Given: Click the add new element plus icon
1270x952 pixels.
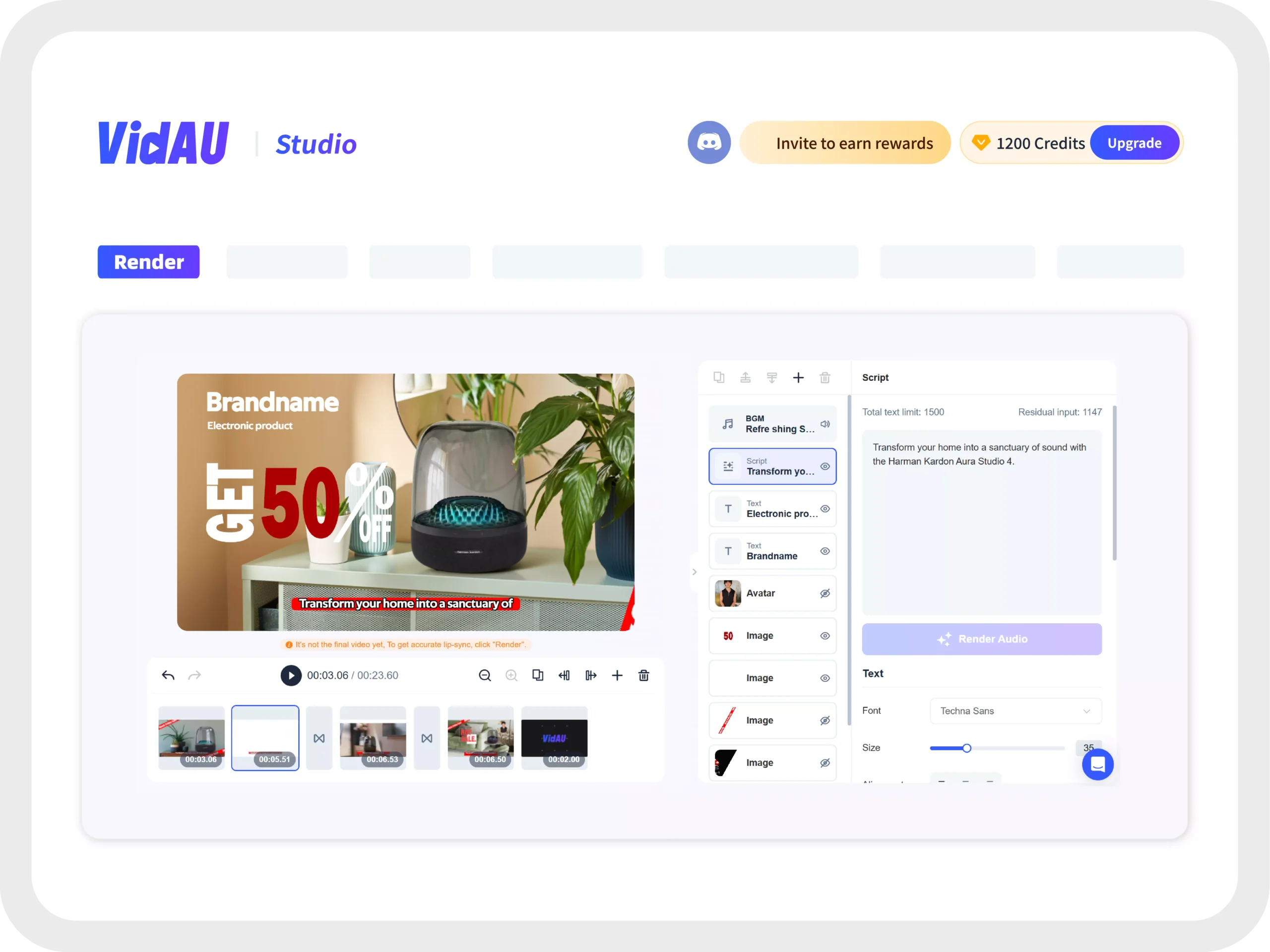Looking at the screenshot, I should [x=799, y=377].
